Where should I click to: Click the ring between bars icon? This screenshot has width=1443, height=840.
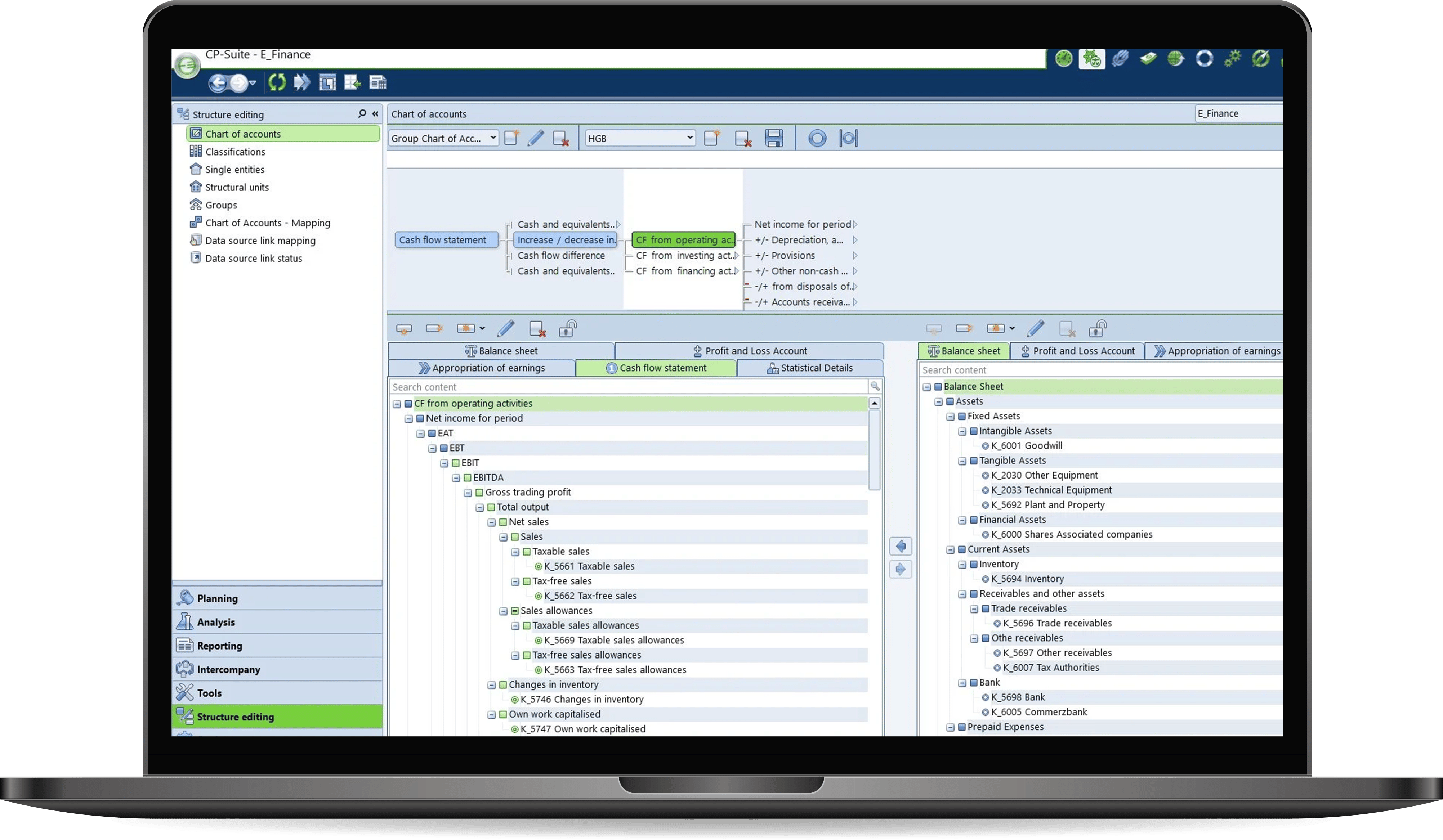tap(848, 139)
